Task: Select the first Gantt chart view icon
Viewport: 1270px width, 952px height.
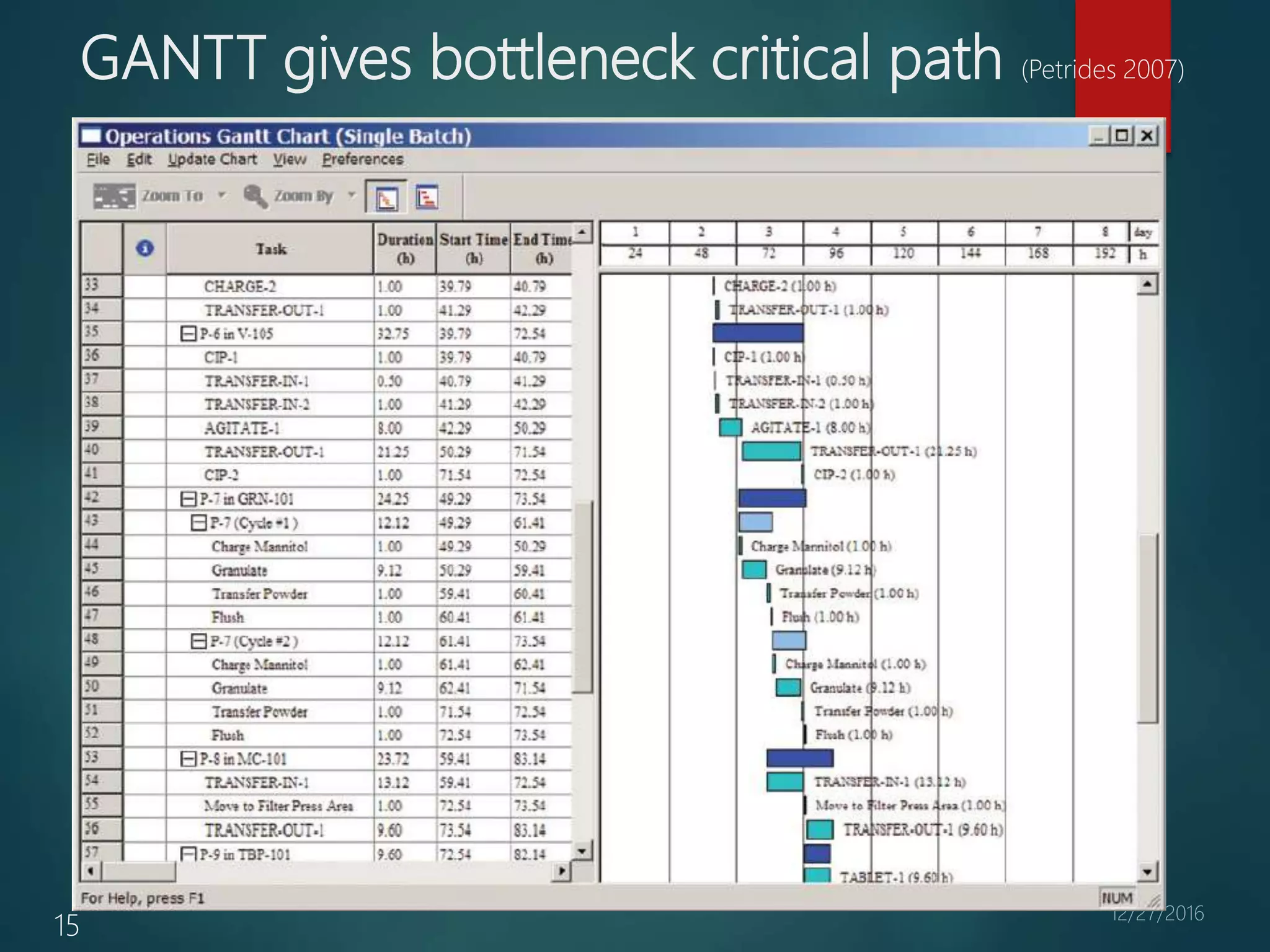Action: point(387,198)
